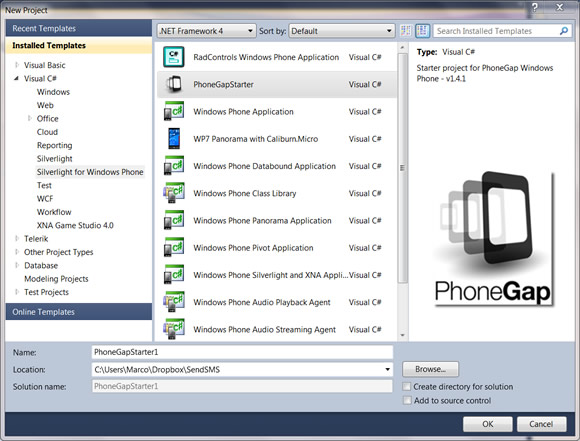Select the WCF category

[45, 199]
